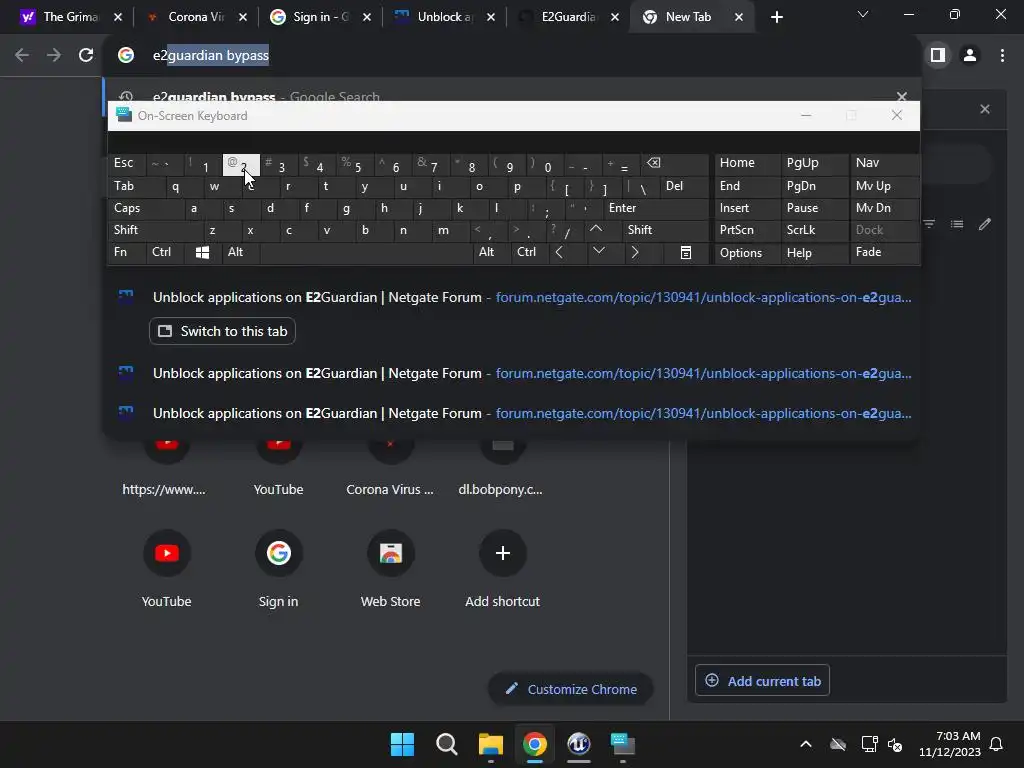Click Add shortcut tile
Viewport: 1024px width, 768px height.
[502, 569]
